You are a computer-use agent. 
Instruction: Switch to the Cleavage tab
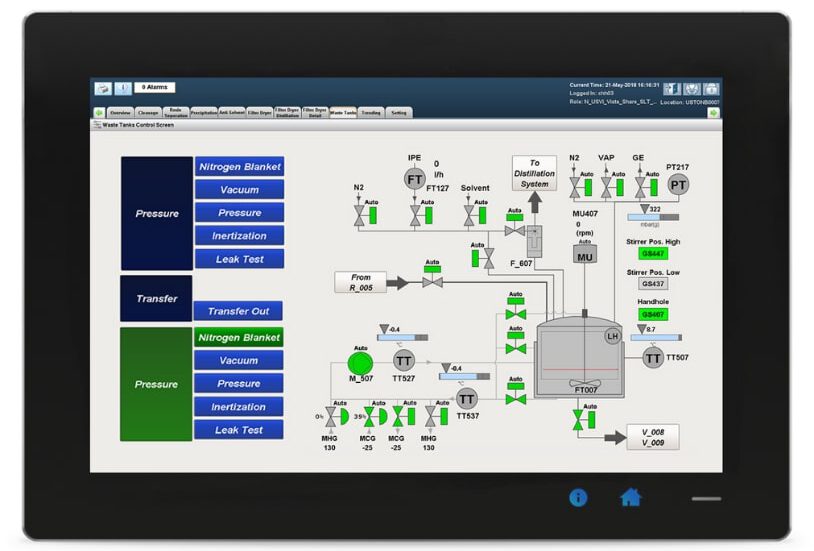[148, 113]
